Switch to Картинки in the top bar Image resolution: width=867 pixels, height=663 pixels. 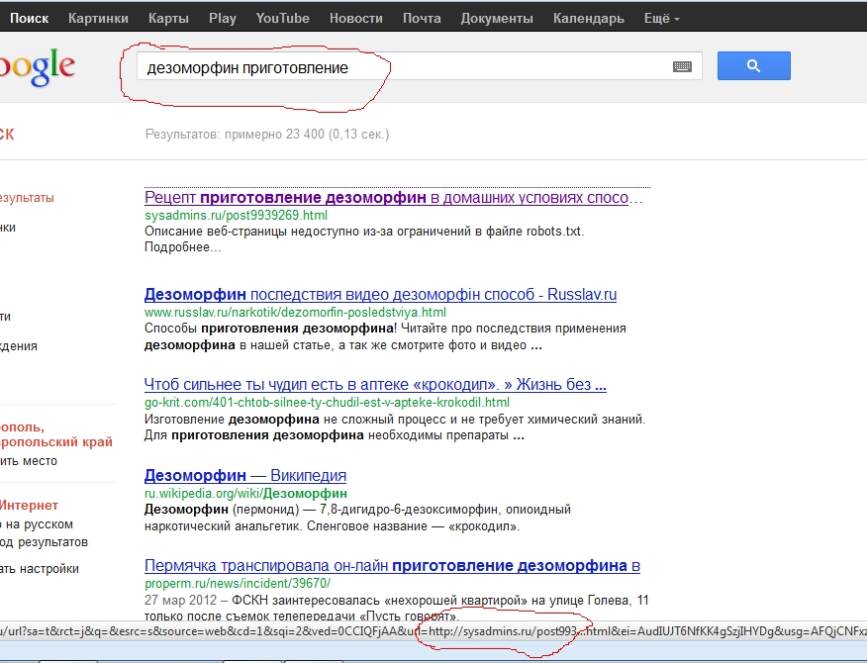[x=98, y=18]
